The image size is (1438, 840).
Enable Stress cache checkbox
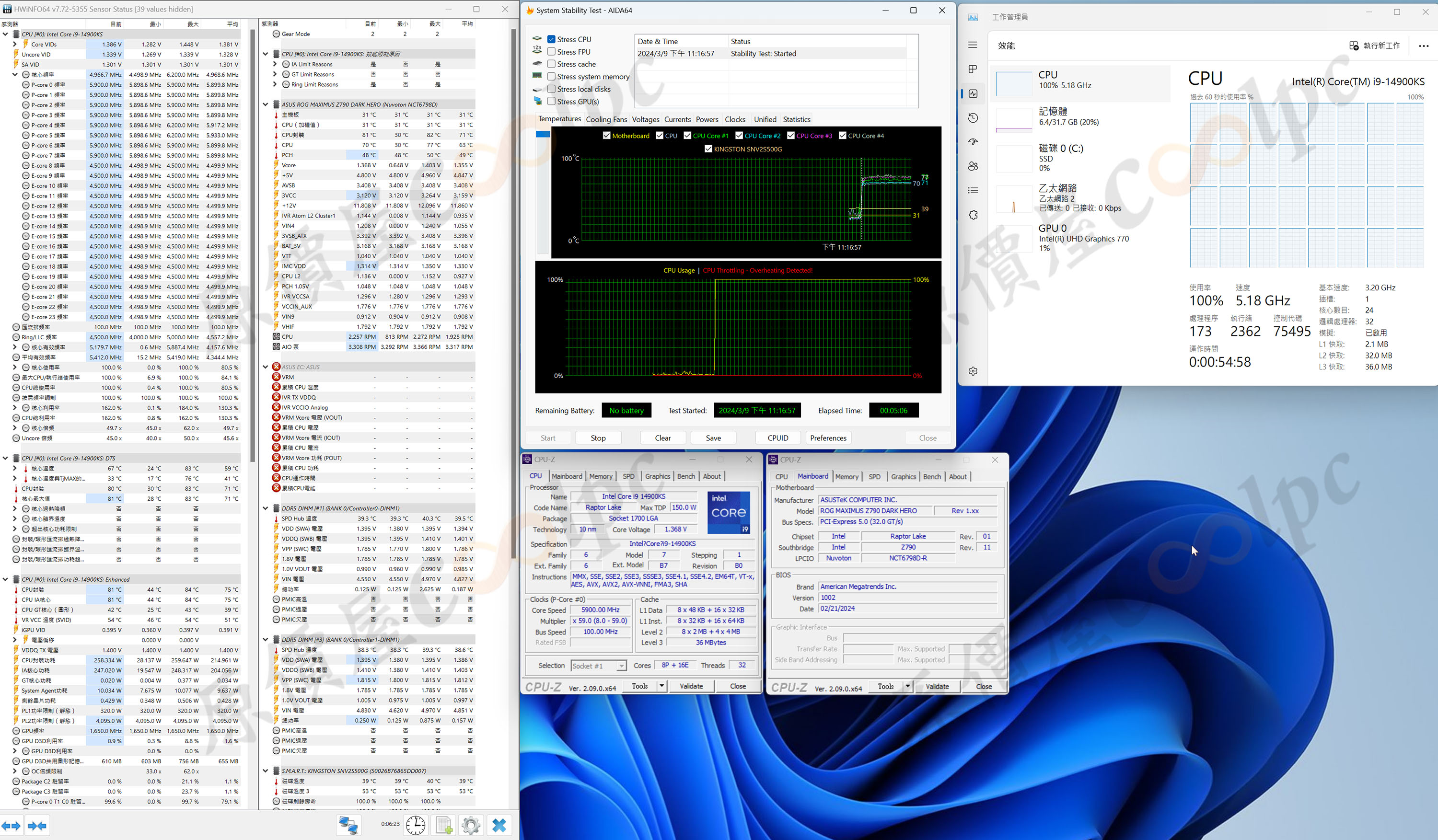551,64
